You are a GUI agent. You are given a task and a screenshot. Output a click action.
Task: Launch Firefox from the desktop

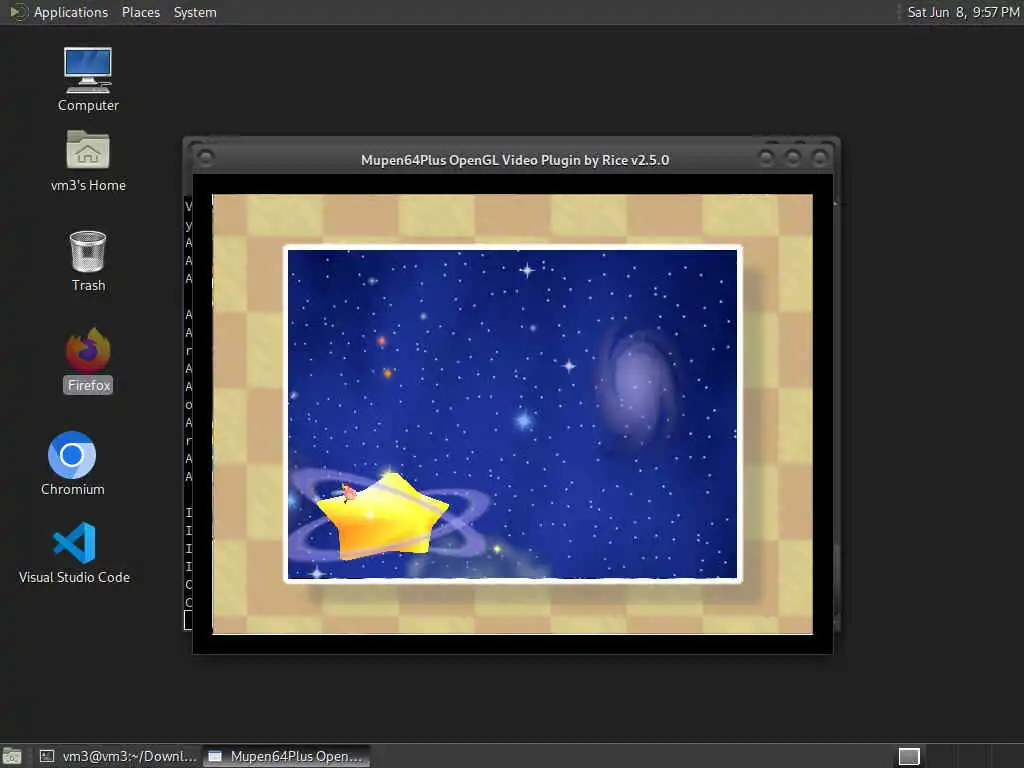[x=88, y=360]
